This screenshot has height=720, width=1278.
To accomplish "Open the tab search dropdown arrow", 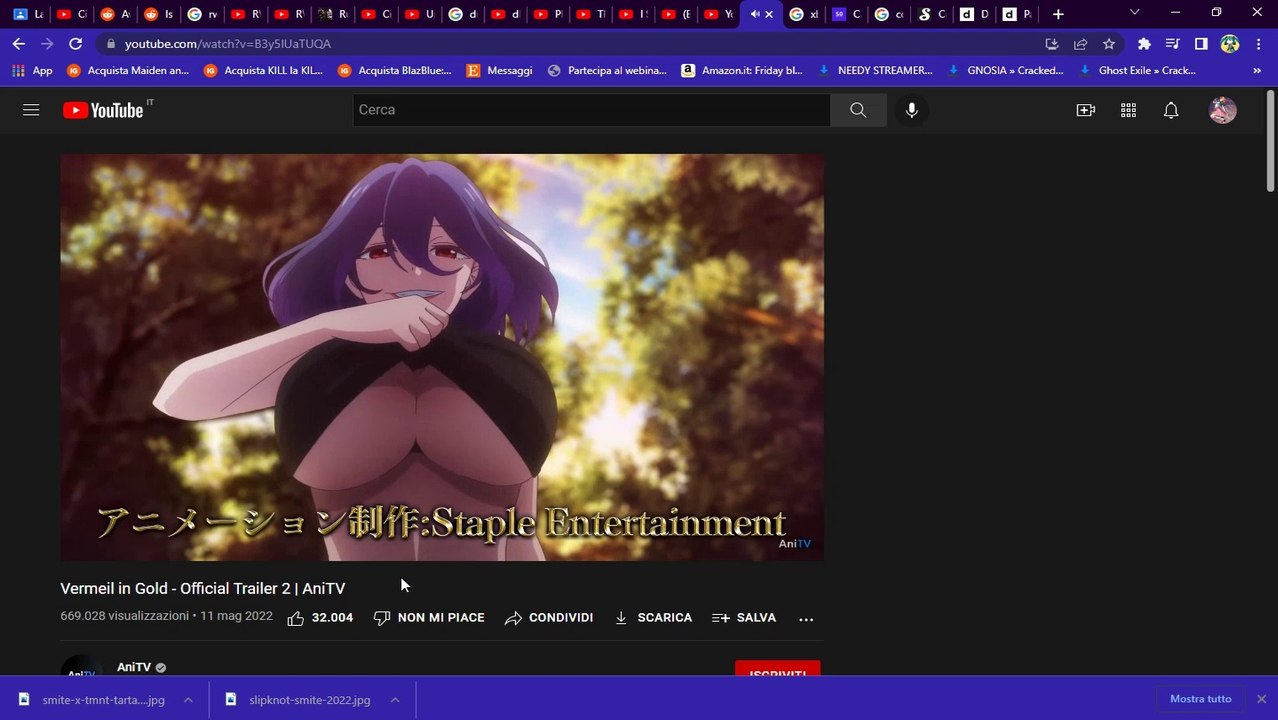I will coord(1134,13).
